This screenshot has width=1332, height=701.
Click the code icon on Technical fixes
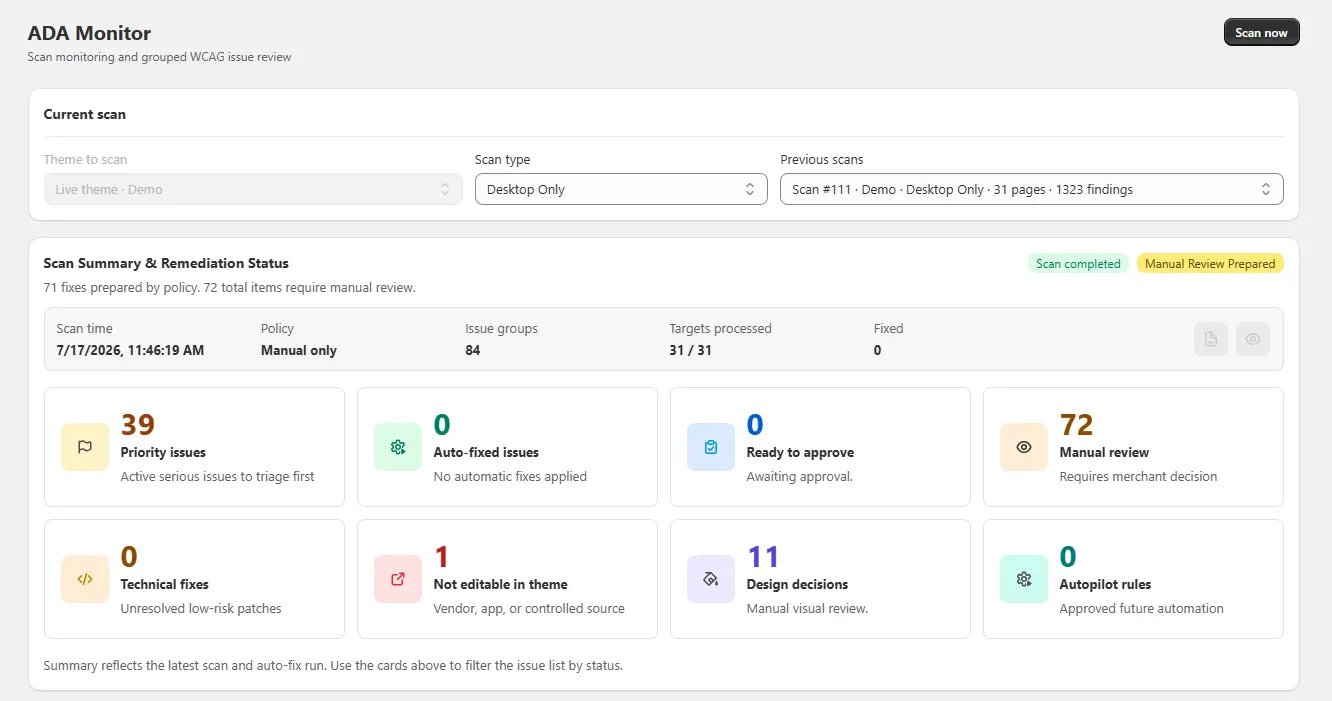click(85, 579)
